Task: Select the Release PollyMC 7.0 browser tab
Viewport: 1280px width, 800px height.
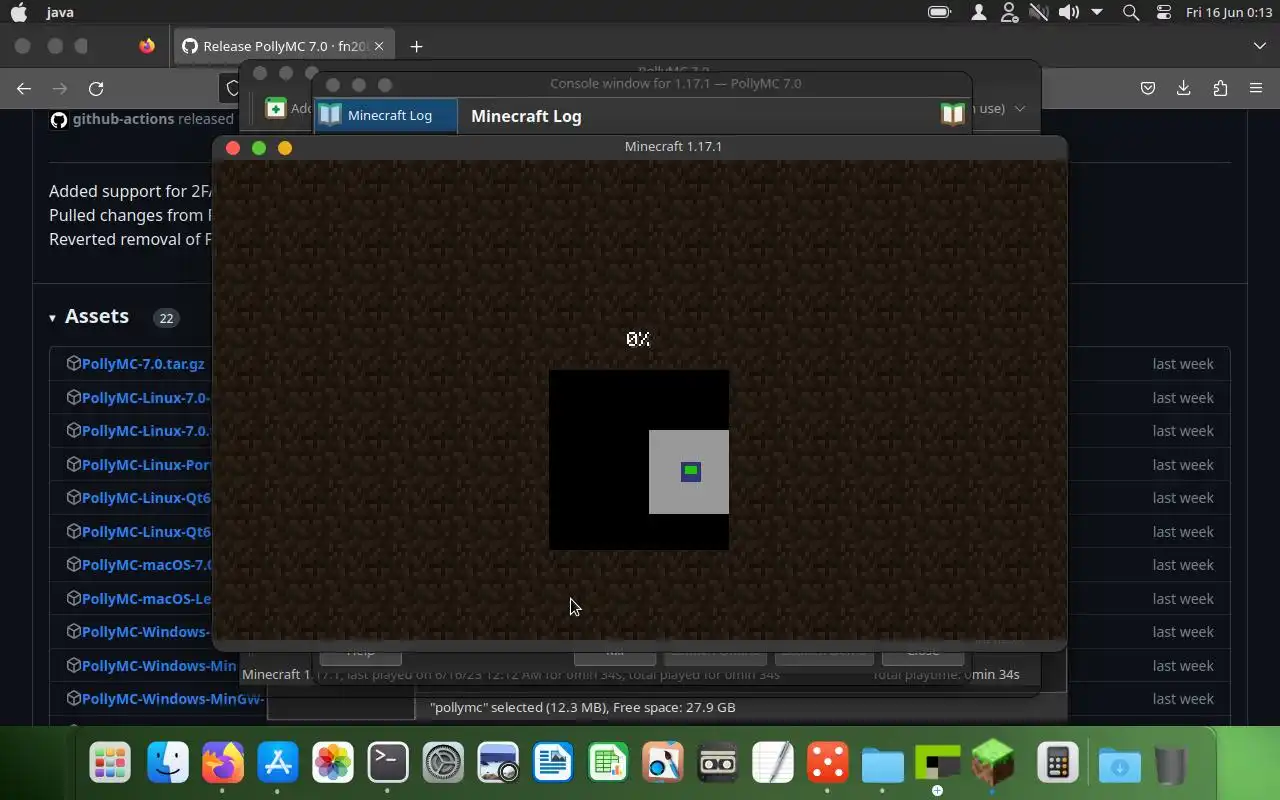Action: coord(285,46)
